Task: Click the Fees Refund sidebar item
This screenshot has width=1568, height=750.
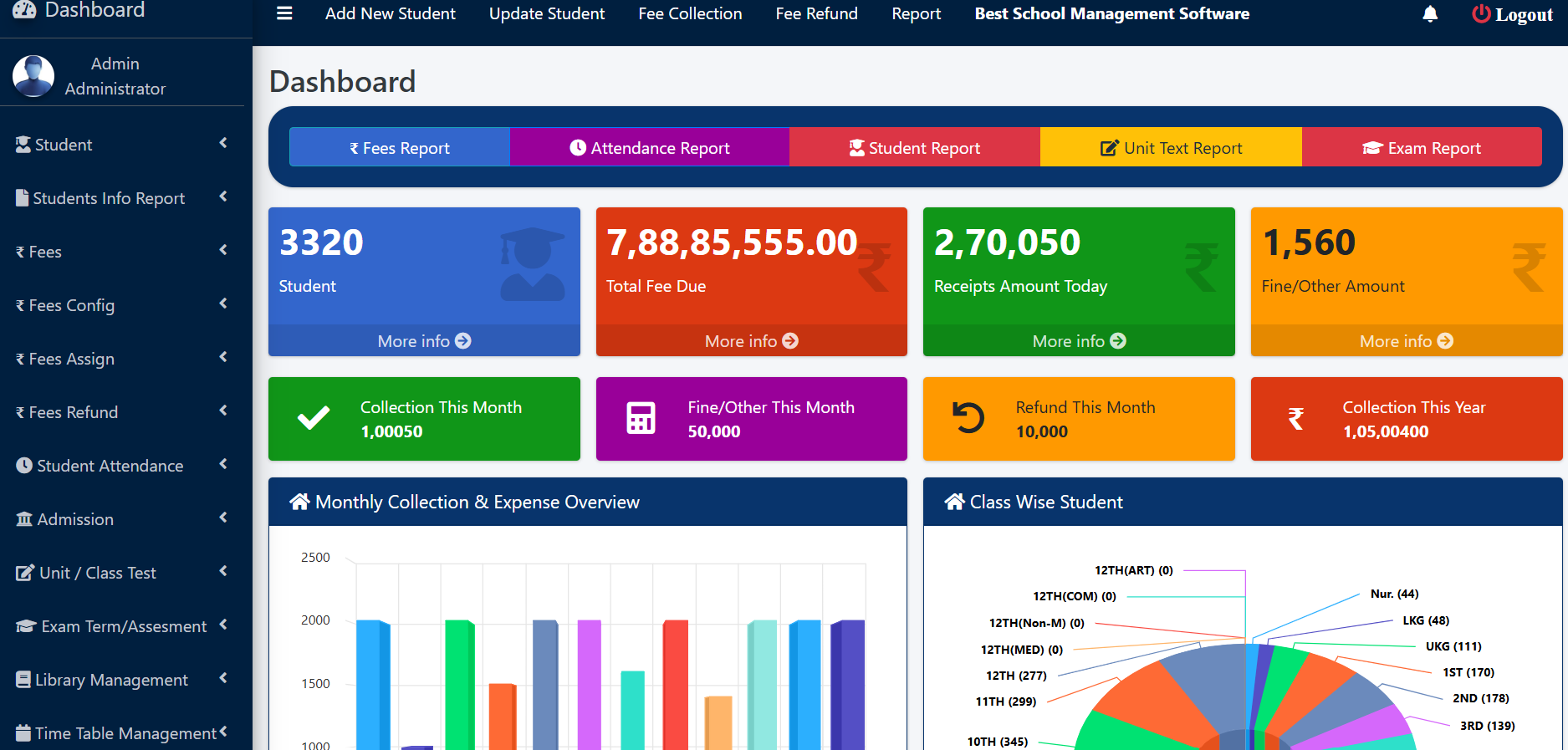Action: pyautogui.click(x=122, y=412)
